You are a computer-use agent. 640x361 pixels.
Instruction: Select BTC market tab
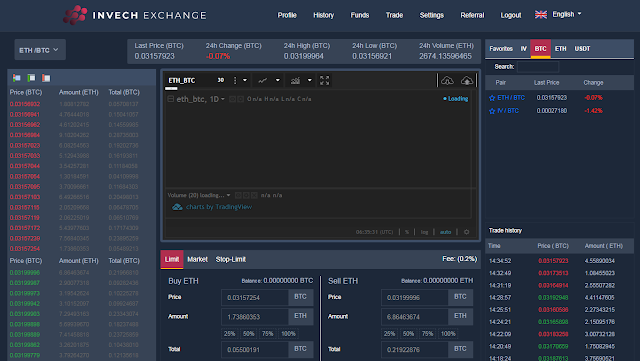point(540,49)
